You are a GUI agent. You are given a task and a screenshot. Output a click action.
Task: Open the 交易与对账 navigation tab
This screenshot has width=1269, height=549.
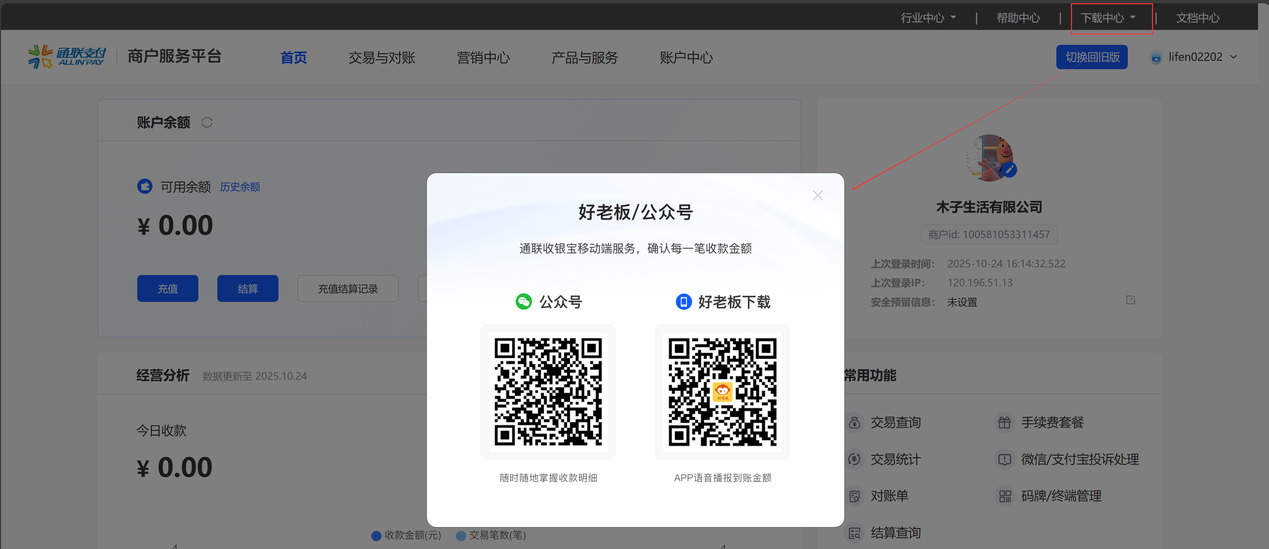pos(381,58)
